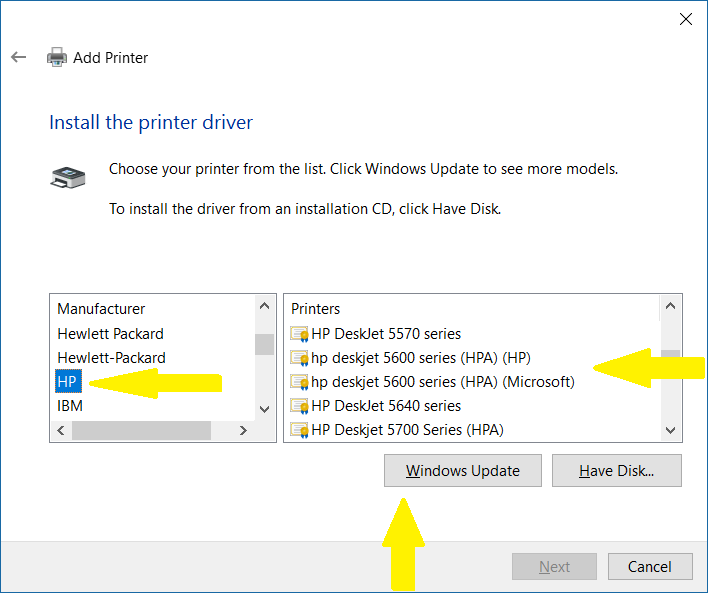Click the Manufacturer column header
The width and height of the screenshot is (708, 593).
pyautogui.click(x=101, y=309)
